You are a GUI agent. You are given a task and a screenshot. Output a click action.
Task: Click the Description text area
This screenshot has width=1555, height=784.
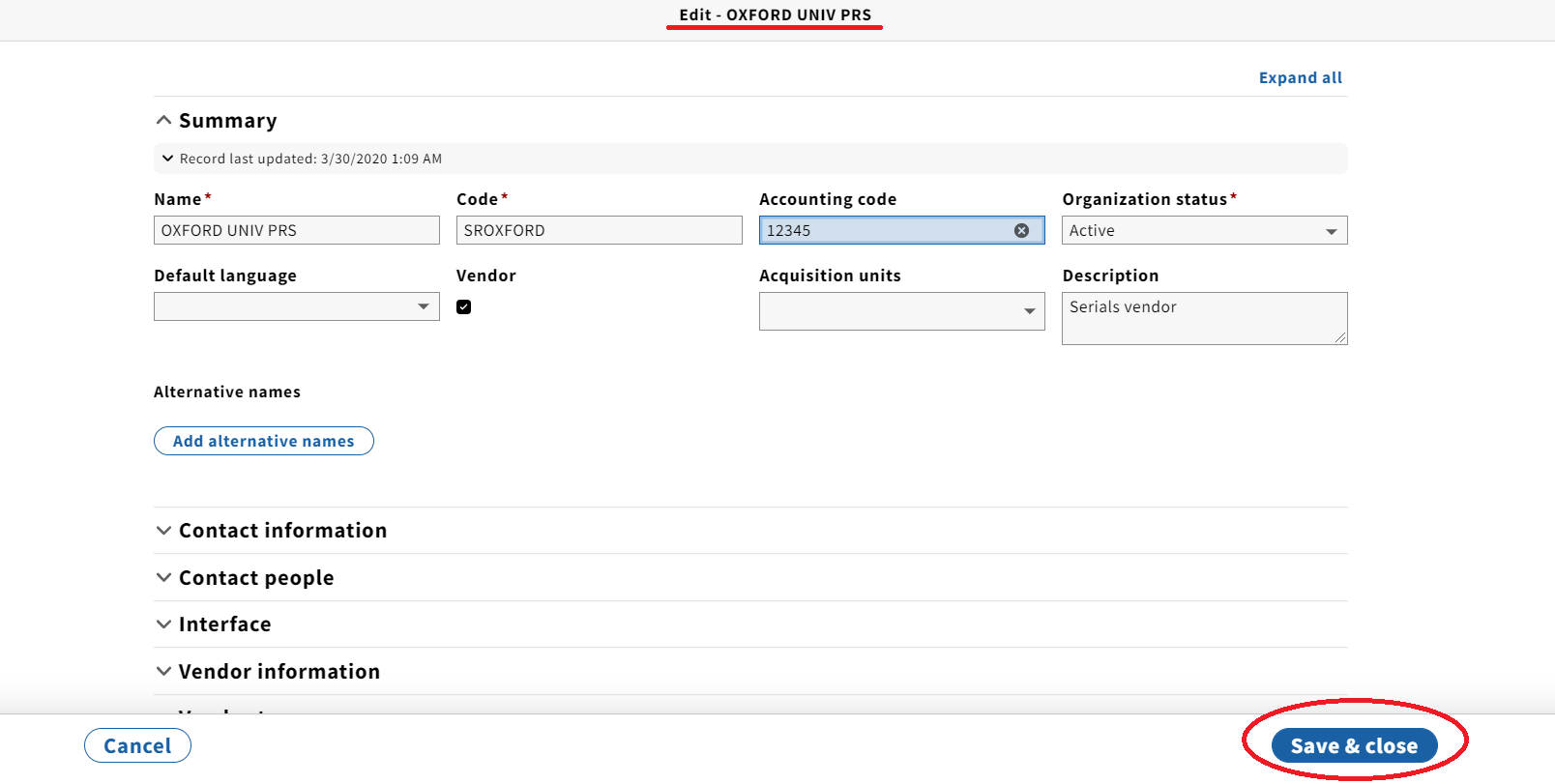tap(1204, 318)
